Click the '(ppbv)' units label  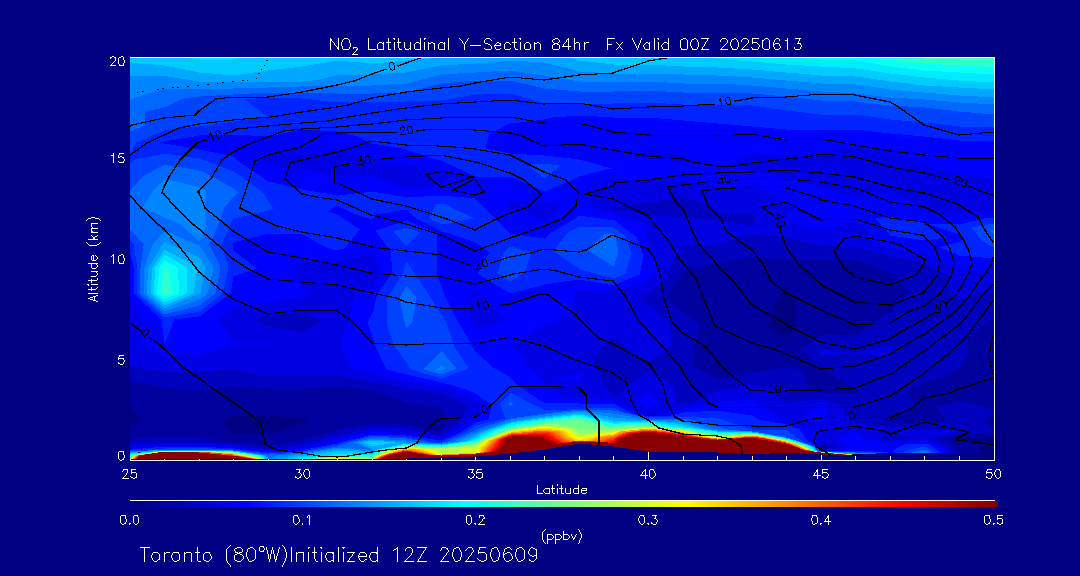coord(562,537)
